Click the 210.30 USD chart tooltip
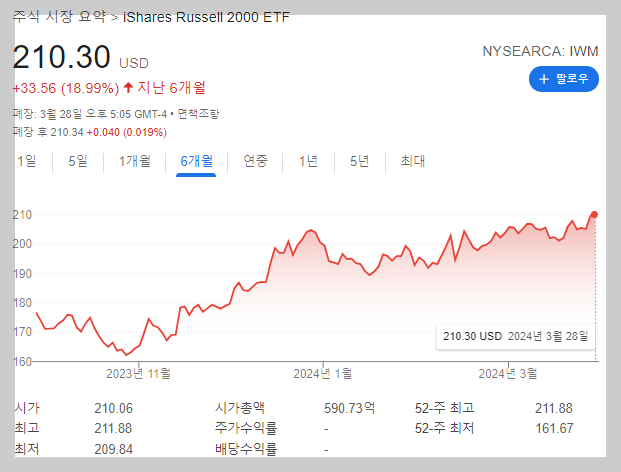Image resolution: width=621 pixels, height=472 pixels. tap(516, 336)
